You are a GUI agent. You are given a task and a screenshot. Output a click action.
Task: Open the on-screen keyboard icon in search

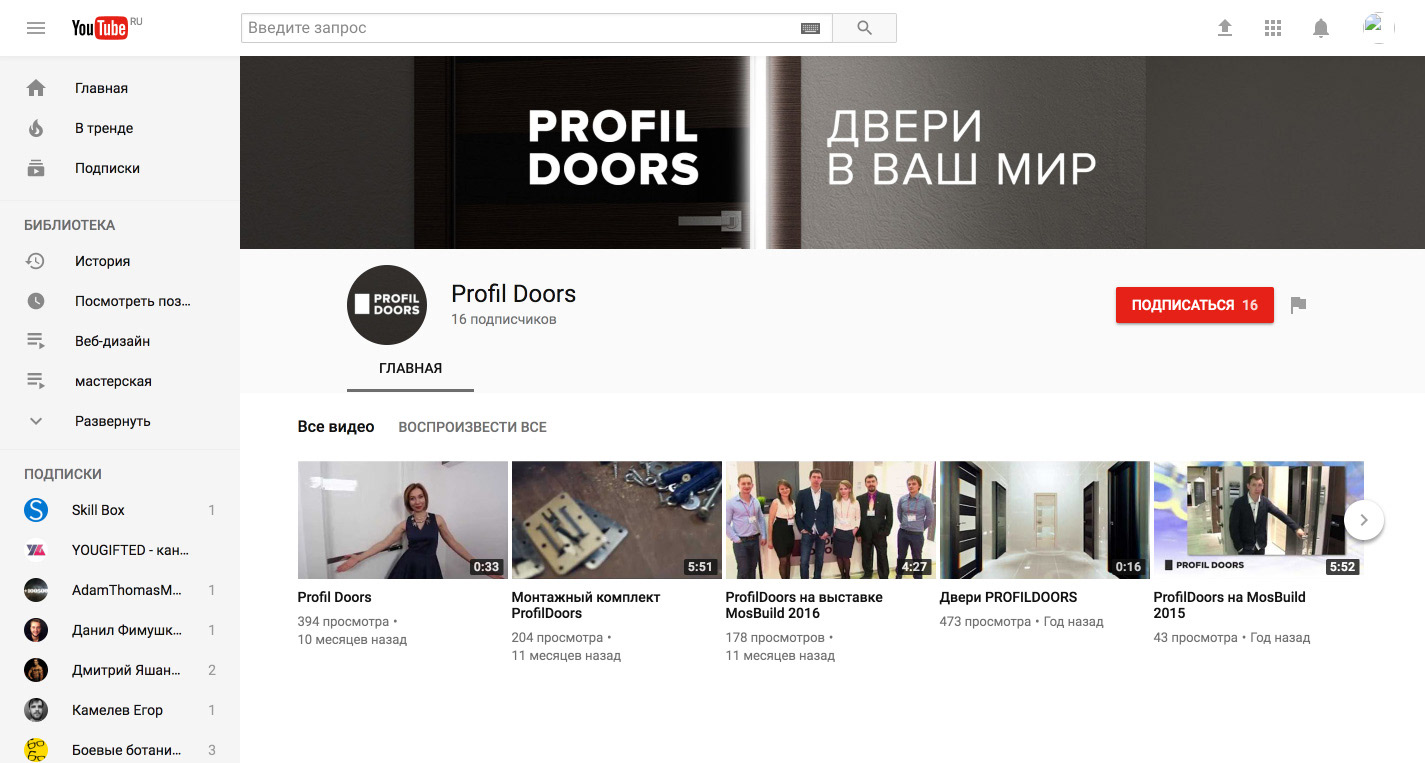(x=811, y=28)
